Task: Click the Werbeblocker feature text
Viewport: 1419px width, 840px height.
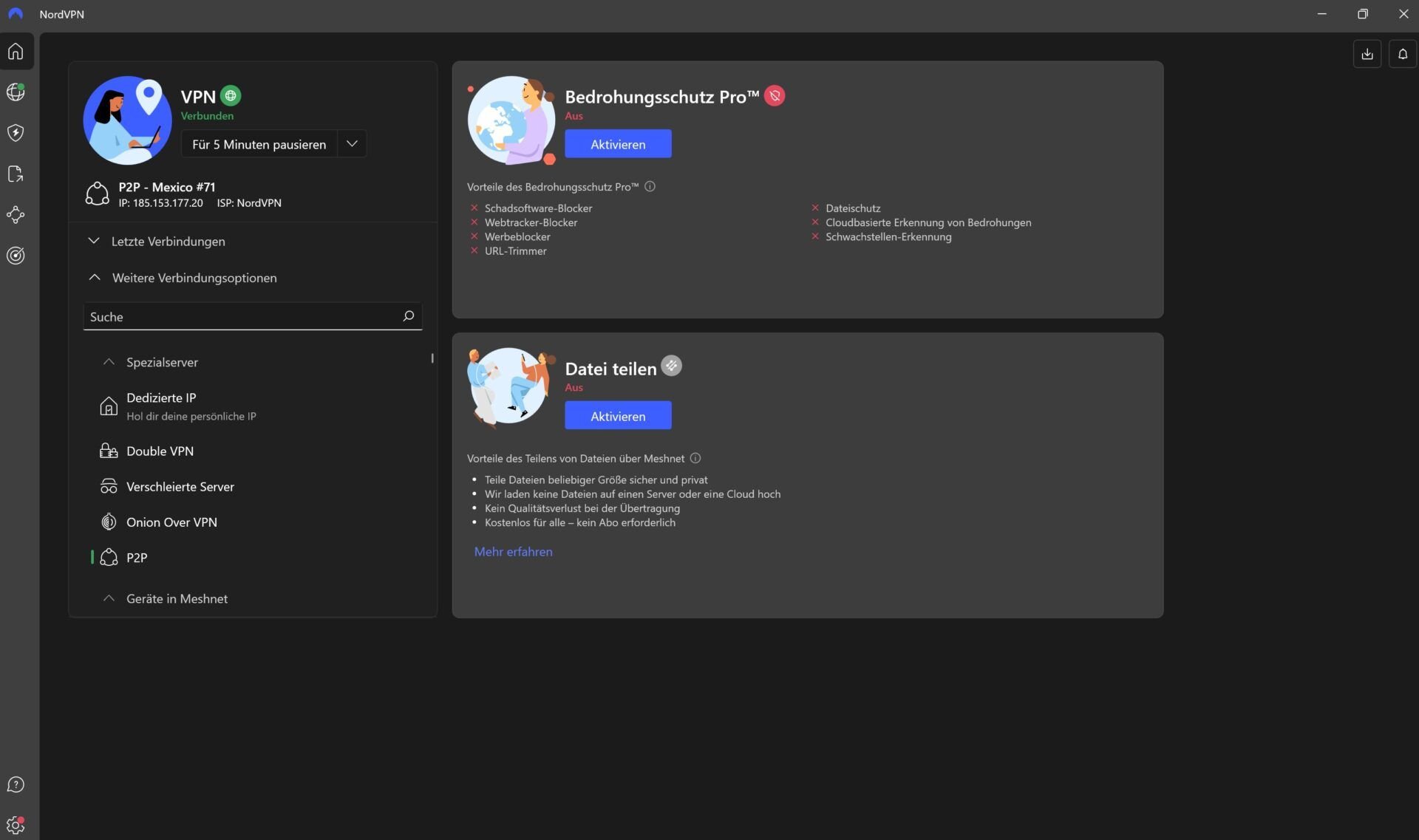Action: [517, 237]
